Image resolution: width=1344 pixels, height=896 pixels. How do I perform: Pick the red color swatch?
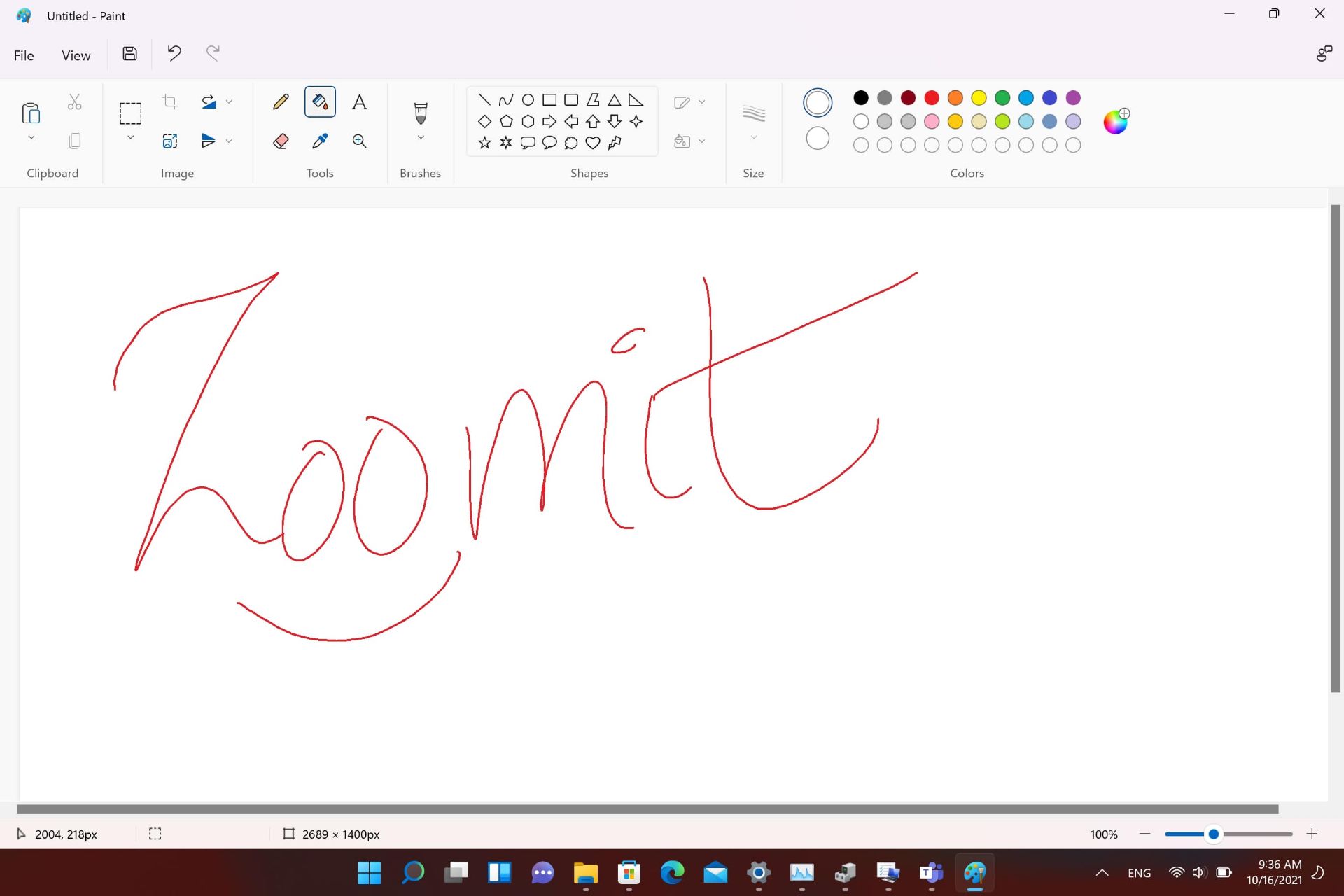932,98
